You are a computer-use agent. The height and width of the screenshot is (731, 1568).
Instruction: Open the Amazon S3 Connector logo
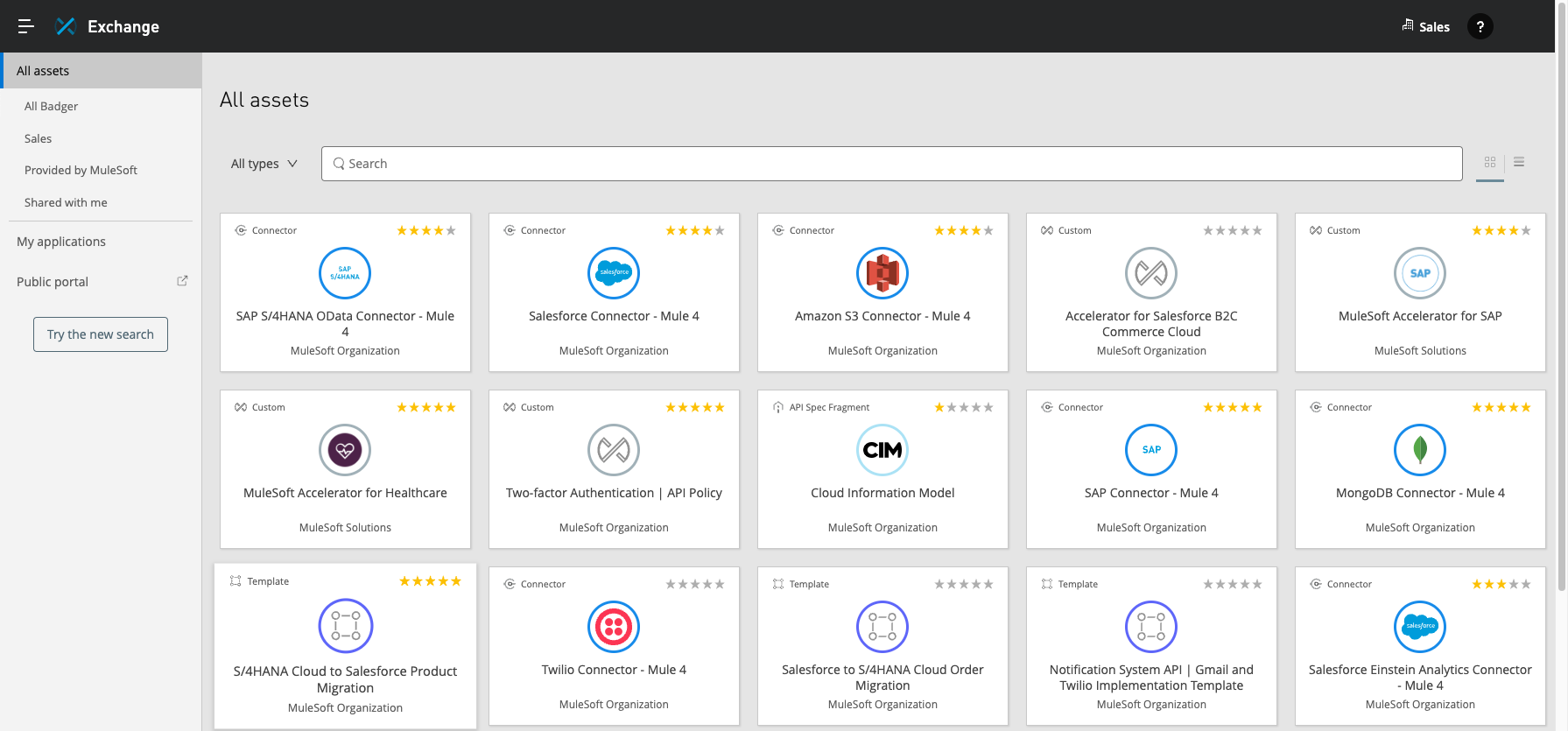tap(882, 273)
